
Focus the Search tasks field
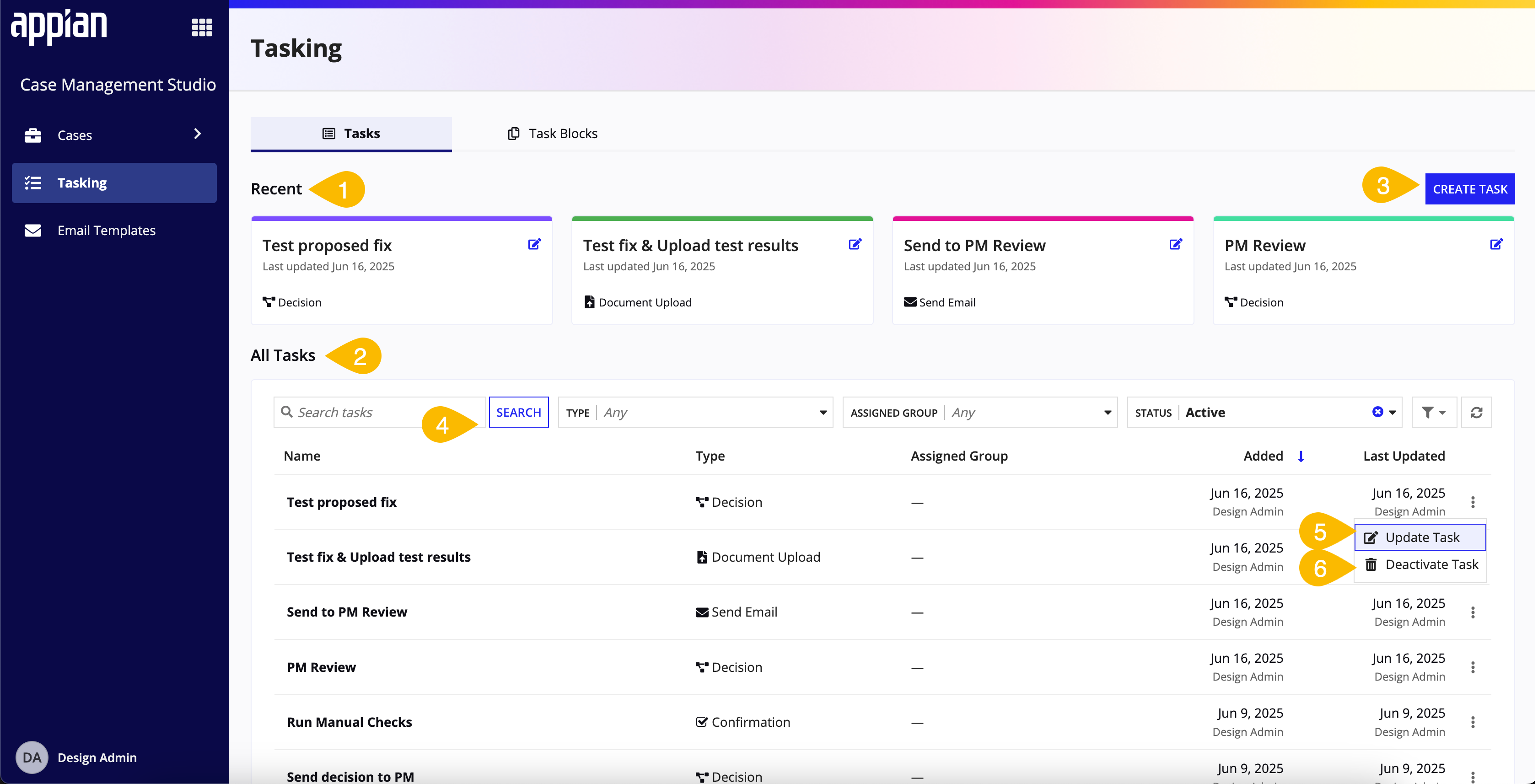pos(379,413)
